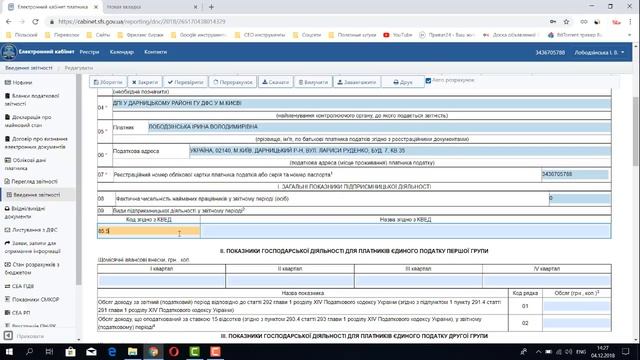Click the Скачати (download) button
Image resolution: width=640 pixels, height=360 pixels.
point(276,82)
